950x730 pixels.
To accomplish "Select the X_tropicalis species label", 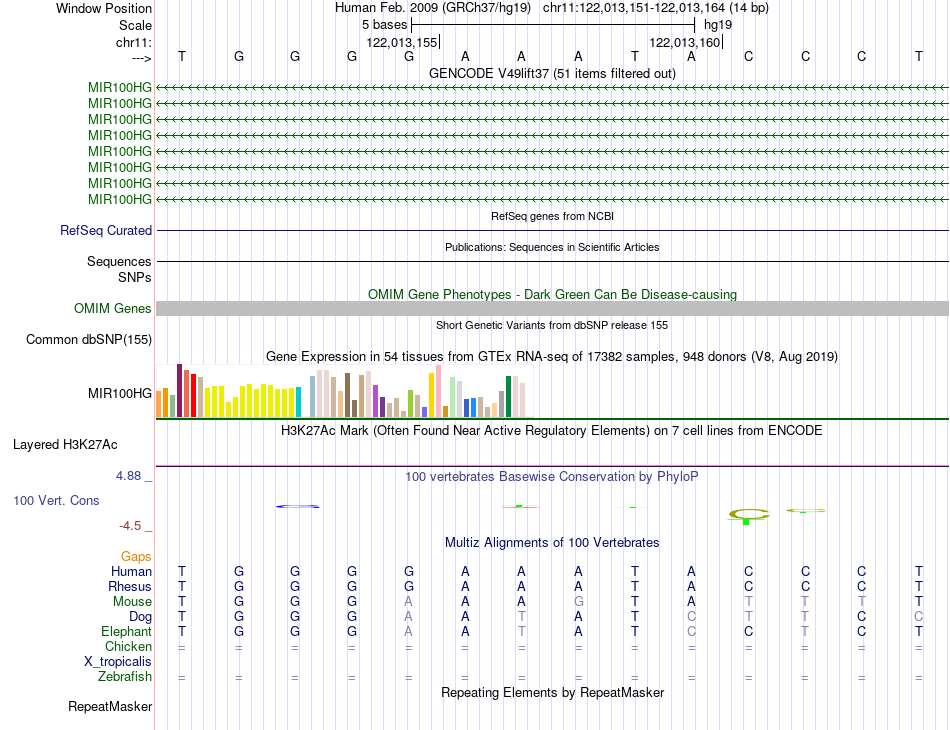I will pyautogui.click(x=118, y=662).
